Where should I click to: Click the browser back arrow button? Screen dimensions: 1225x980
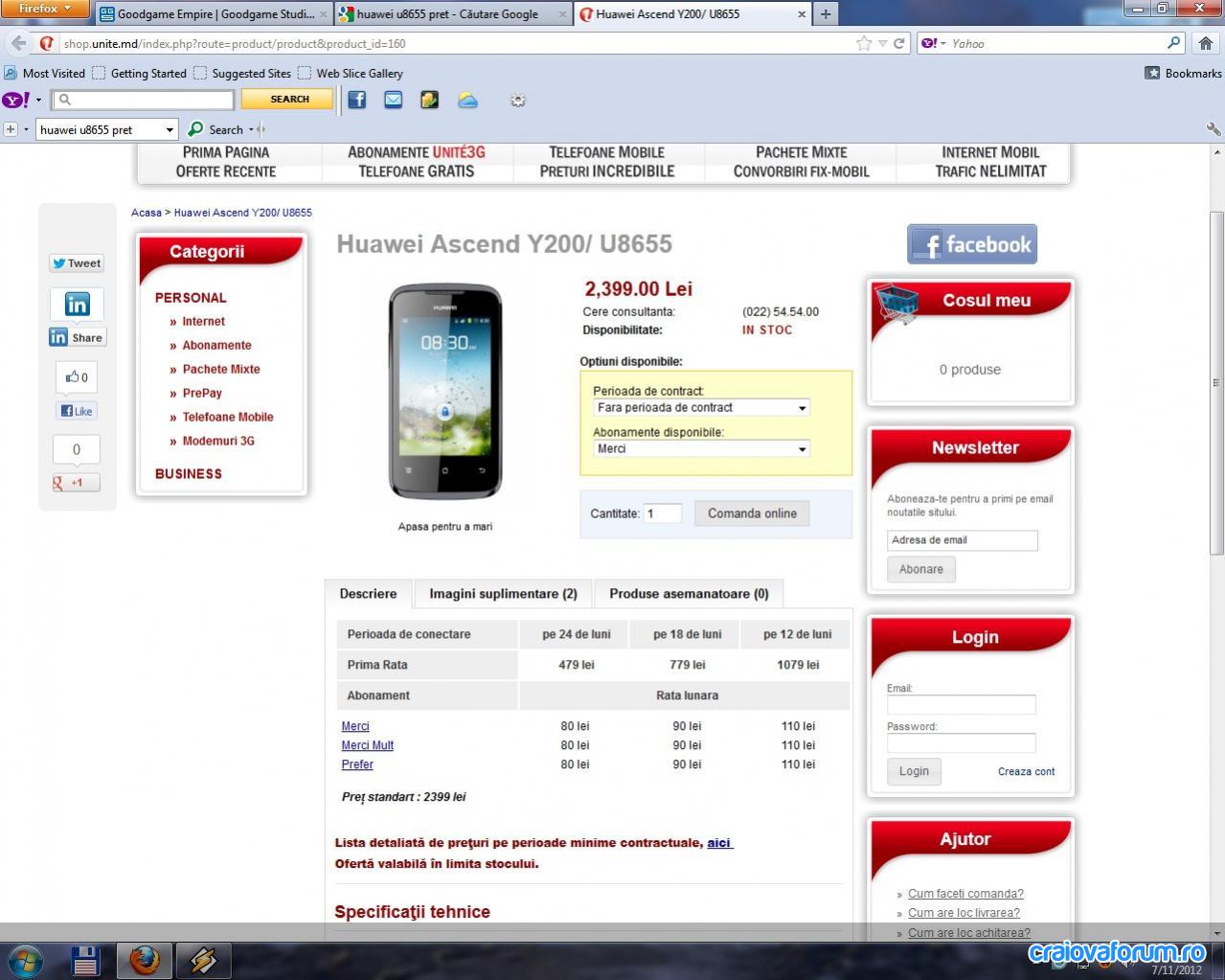tap(18, 43)
